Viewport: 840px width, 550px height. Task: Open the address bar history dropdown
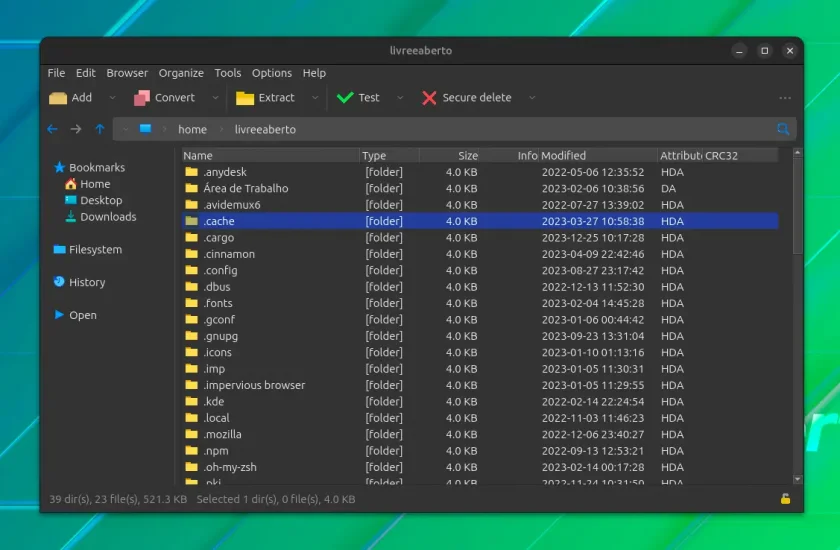click(x=125, y=129)
